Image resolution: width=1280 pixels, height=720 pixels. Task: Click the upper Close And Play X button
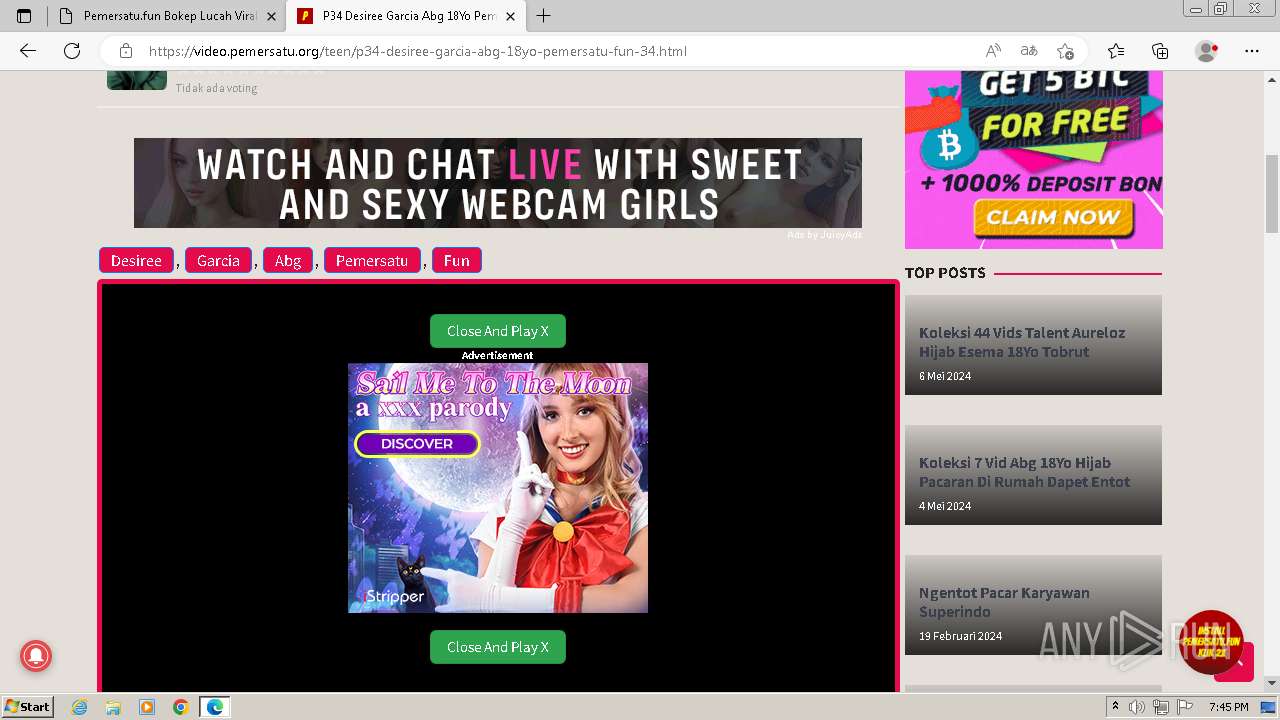[x=498, y=331]
